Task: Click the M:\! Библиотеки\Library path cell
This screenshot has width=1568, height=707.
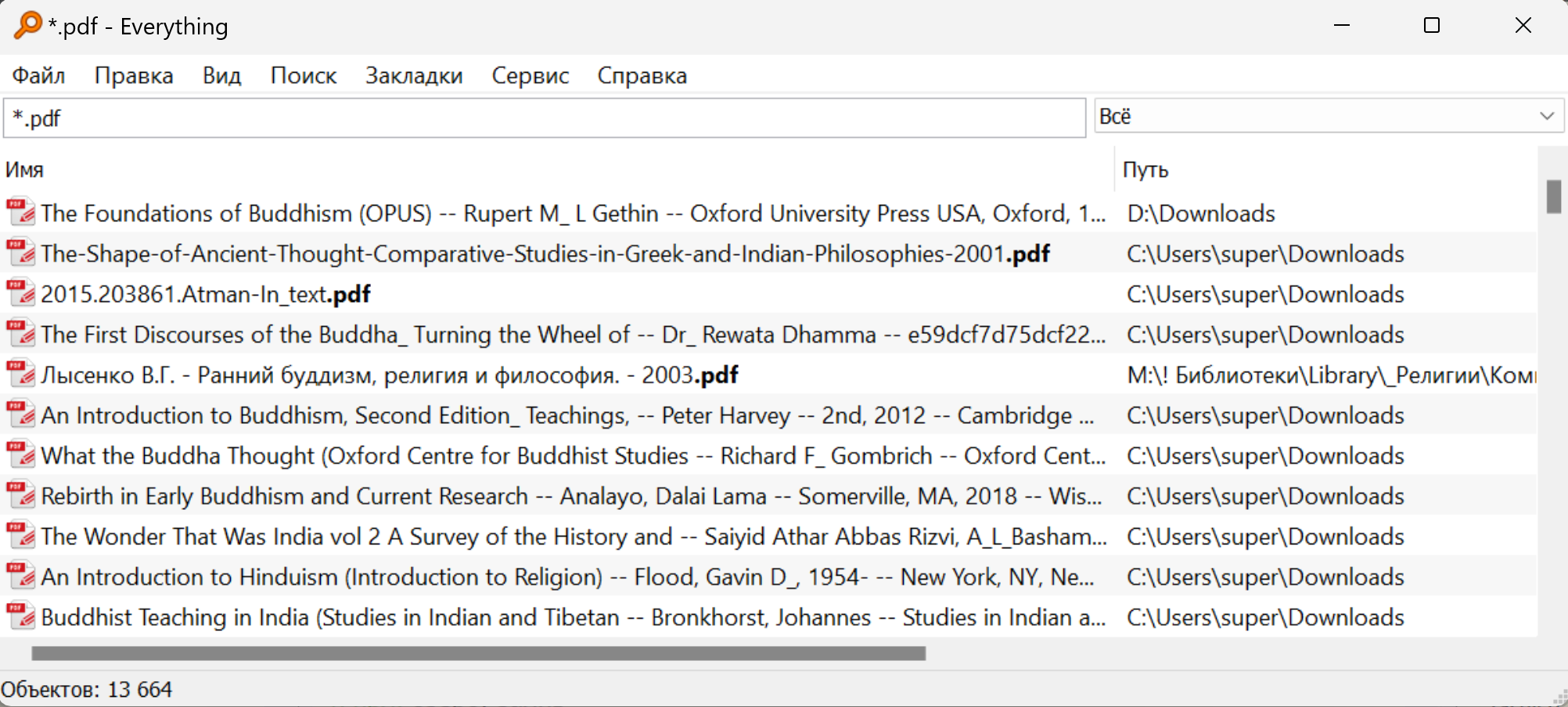Action: pos(1332,375)
